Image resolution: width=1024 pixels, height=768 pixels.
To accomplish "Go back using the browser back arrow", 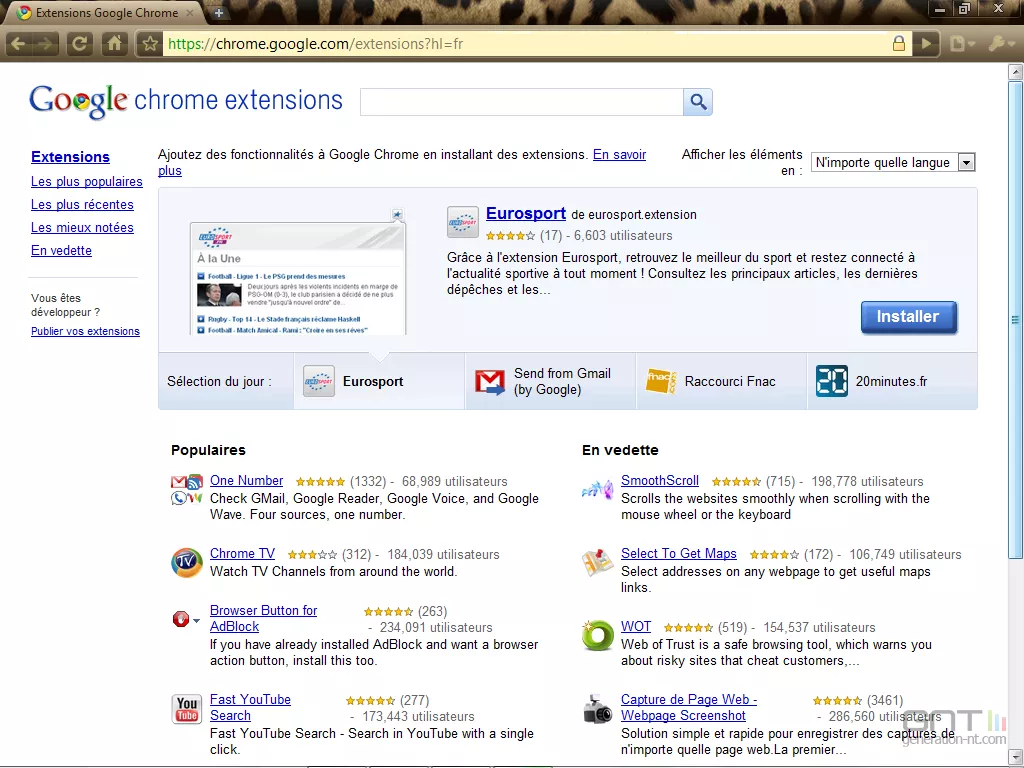I will click(19, 44).
